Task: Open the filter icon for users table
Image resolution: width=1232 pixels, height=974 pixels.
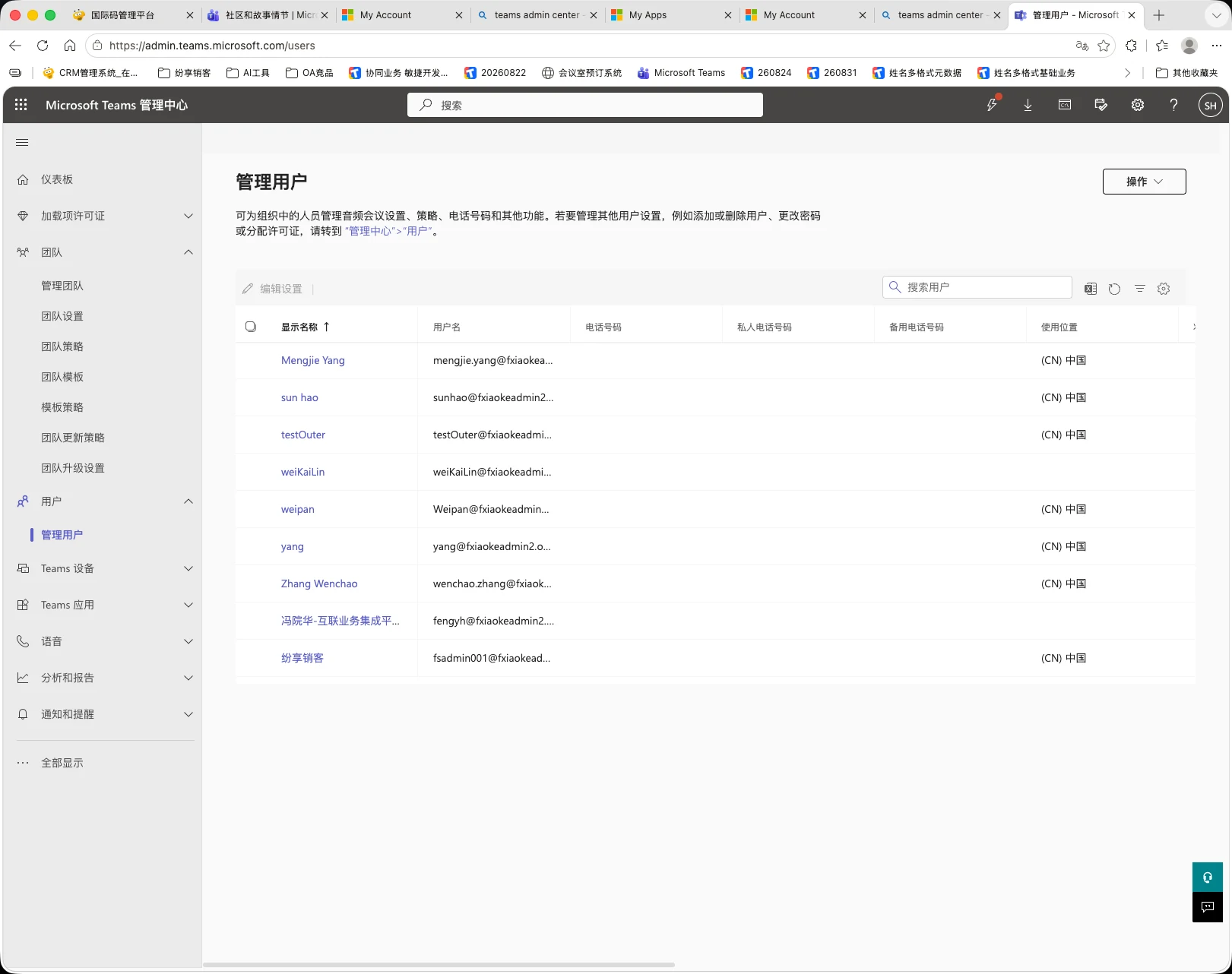Action: (1140, 289)
